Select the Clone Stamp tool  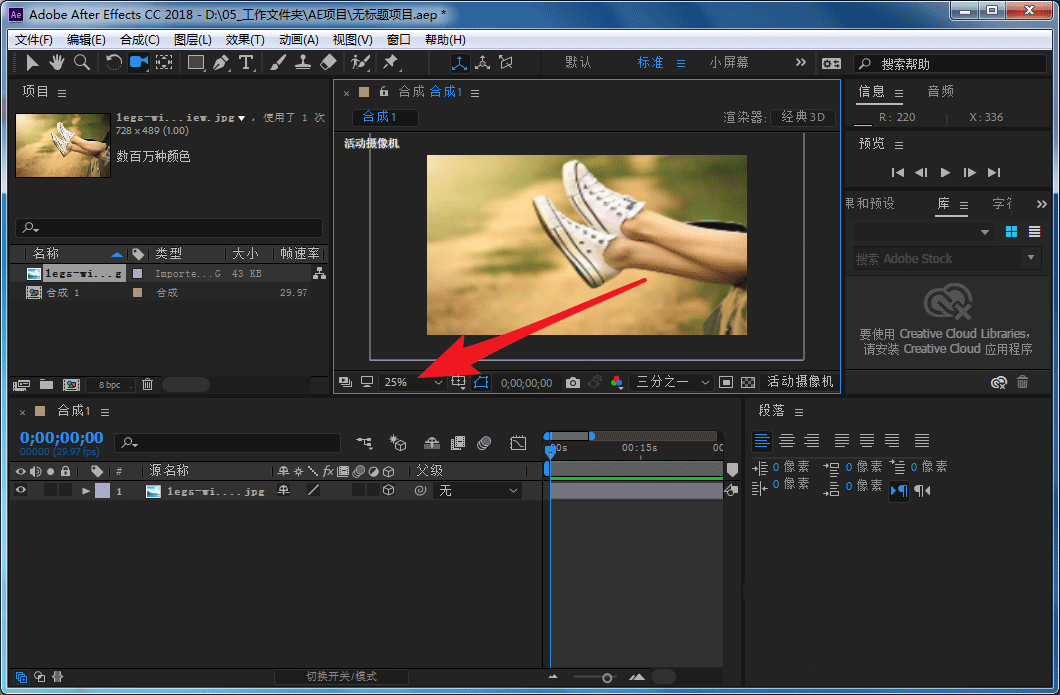pos(303,62)
